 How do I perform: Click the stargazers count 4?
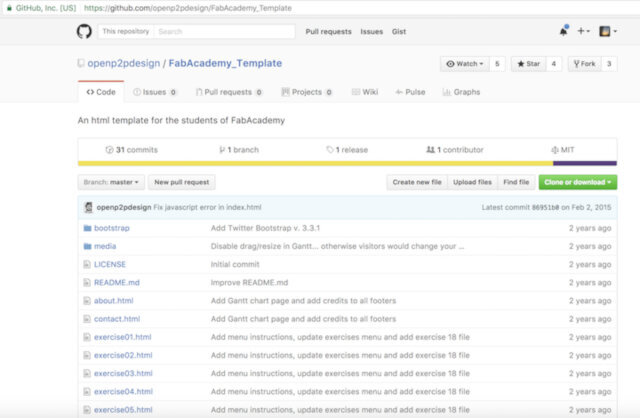click(553, 64)
